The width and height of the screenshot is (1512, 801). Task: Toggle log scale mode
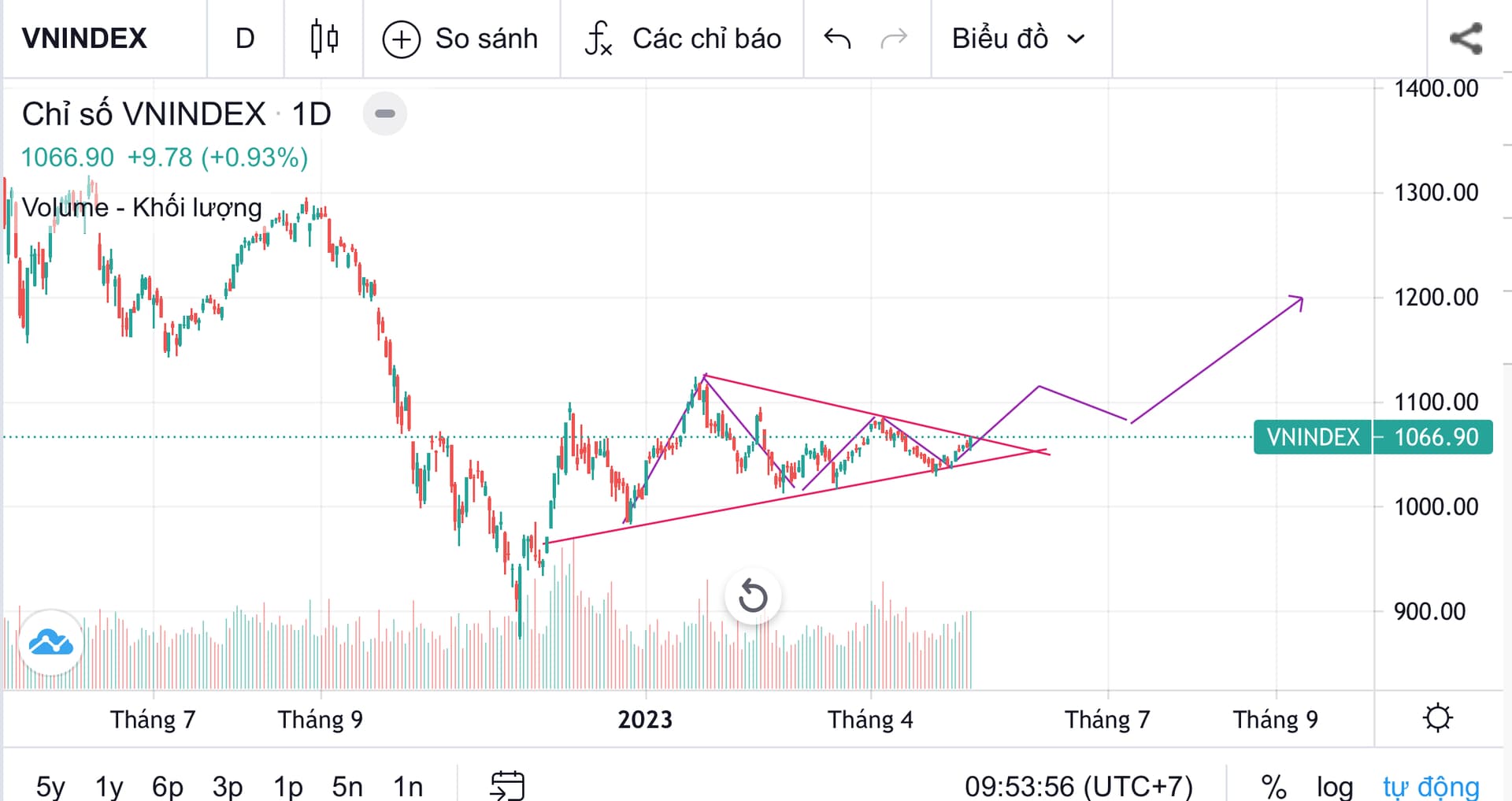(x=1335, y=785)
